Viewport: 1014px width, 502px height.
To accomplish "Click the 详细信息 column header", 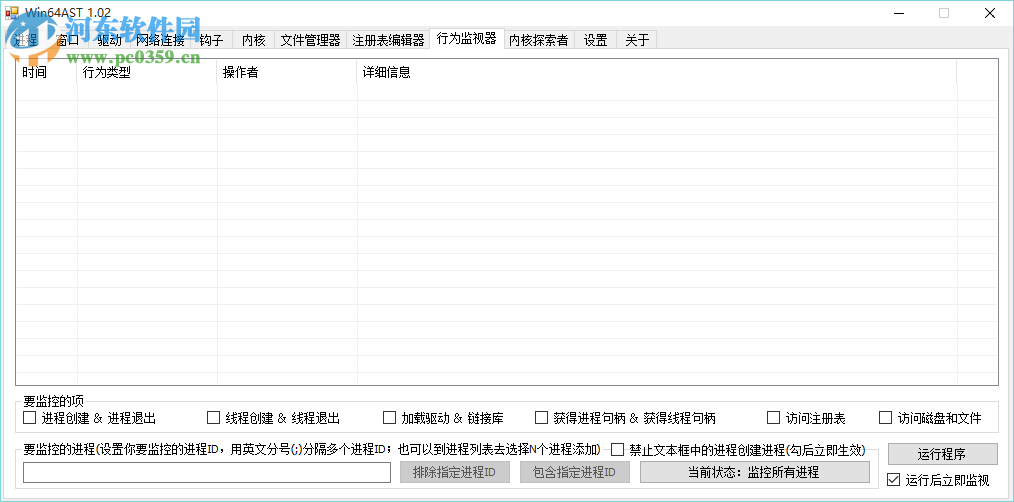I will coord(656,72).
